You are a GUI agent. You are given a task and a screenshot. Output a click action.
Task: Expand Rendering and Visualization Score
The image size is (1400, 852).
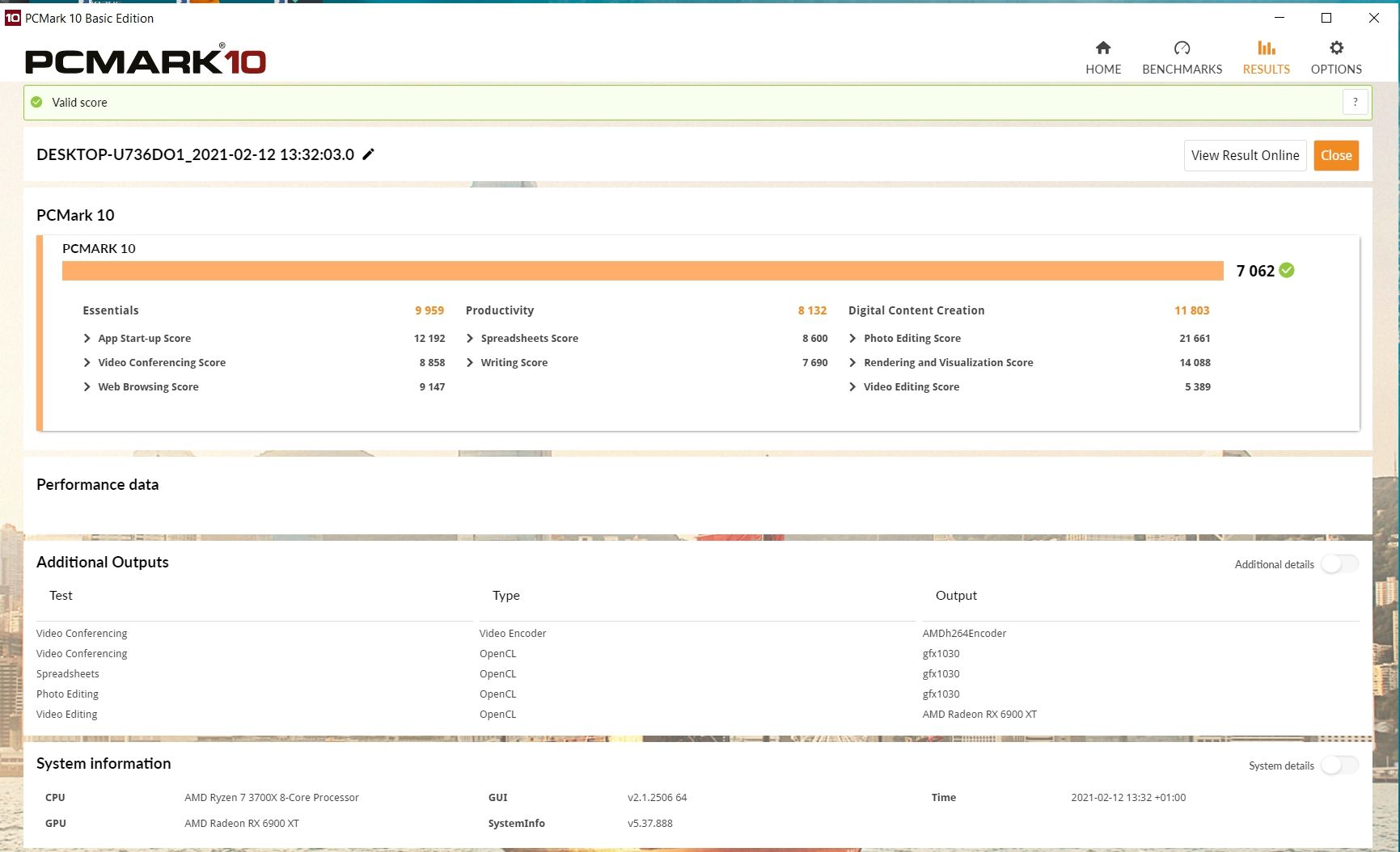pyautogui.click(x=852, y=362)
